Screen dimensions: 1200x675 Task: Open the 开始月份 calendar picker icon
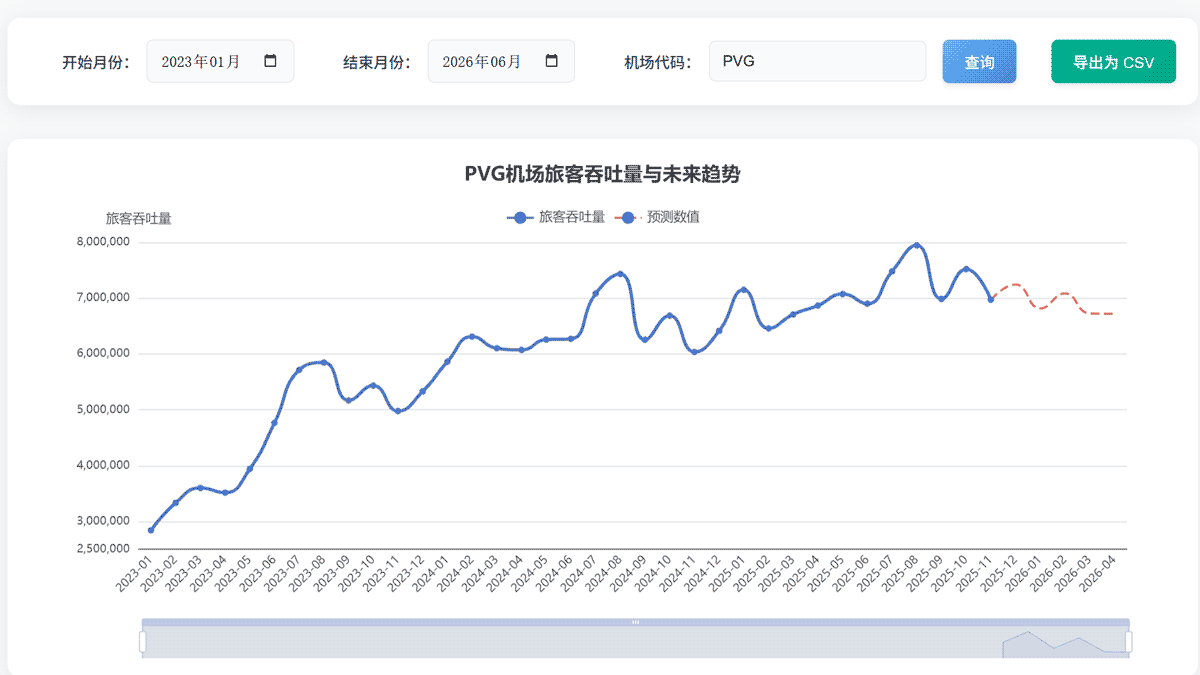(x=270, y=61)
